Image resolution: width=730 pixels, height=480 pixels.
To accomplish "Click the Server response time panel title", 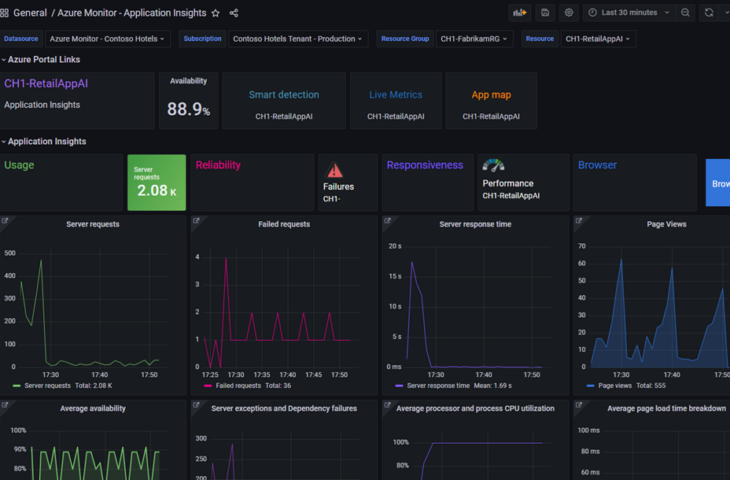I will (475, 224).
